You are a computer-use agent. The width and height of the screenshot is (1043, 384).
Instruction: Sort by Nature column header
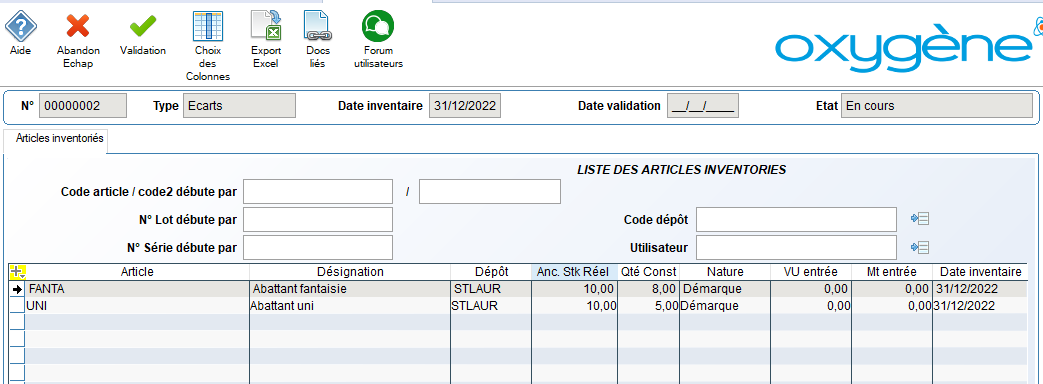click(x=725, y=272)
